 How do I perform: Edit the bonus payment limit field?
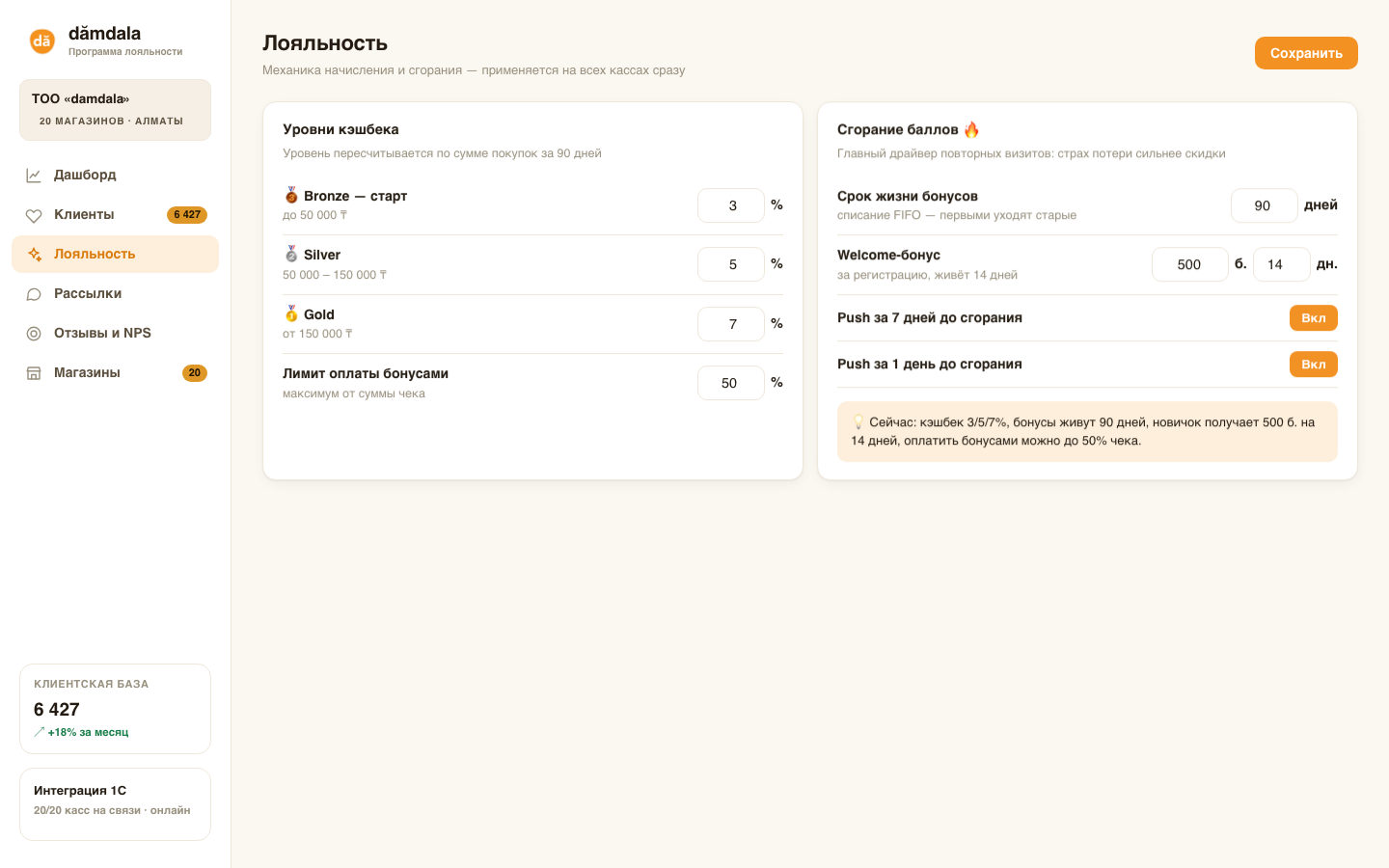[731, 383]
